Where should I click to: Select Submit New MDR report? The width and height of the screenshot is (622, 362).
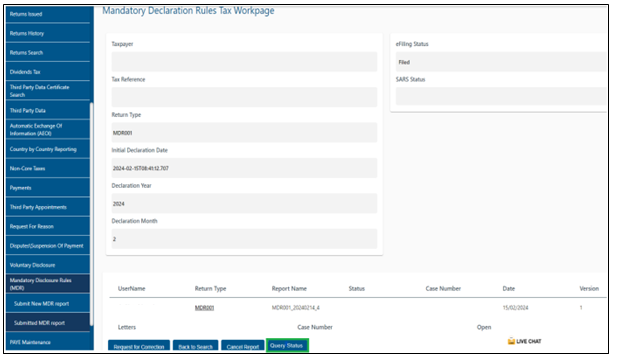coord(48,304)
